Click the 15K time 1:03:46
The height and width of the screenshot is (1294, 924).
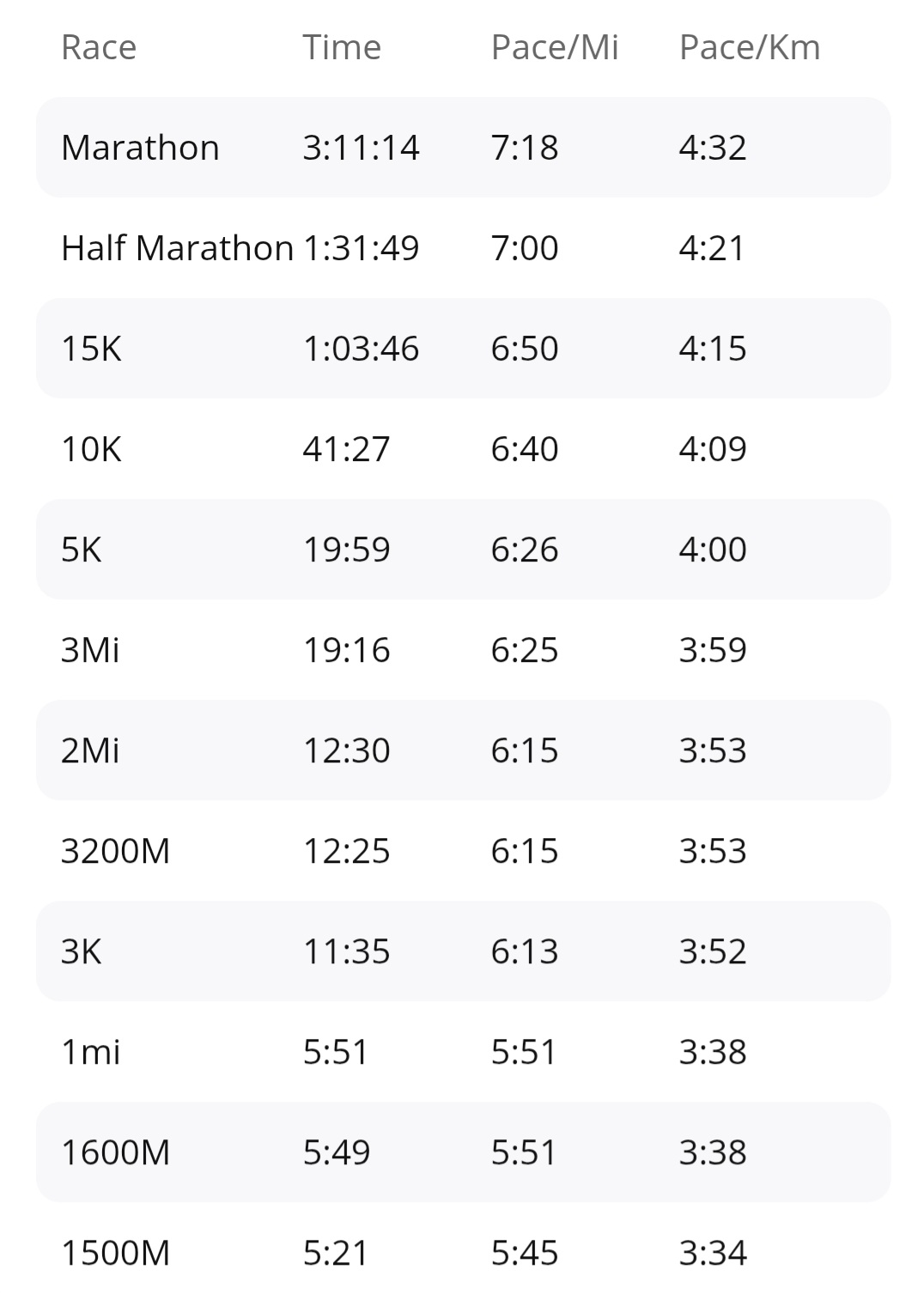[361, 349]
